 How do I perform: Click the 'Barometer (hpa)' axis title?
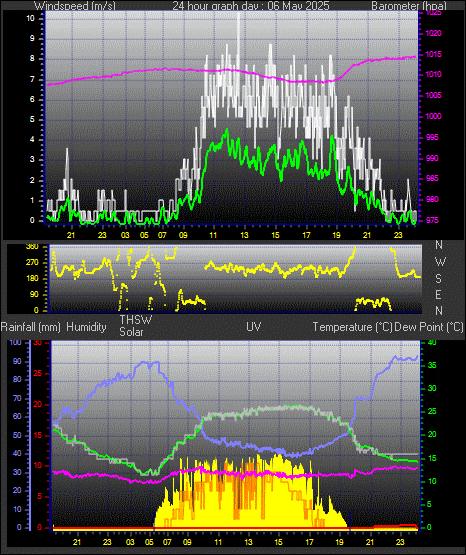(x=409, y=6)
